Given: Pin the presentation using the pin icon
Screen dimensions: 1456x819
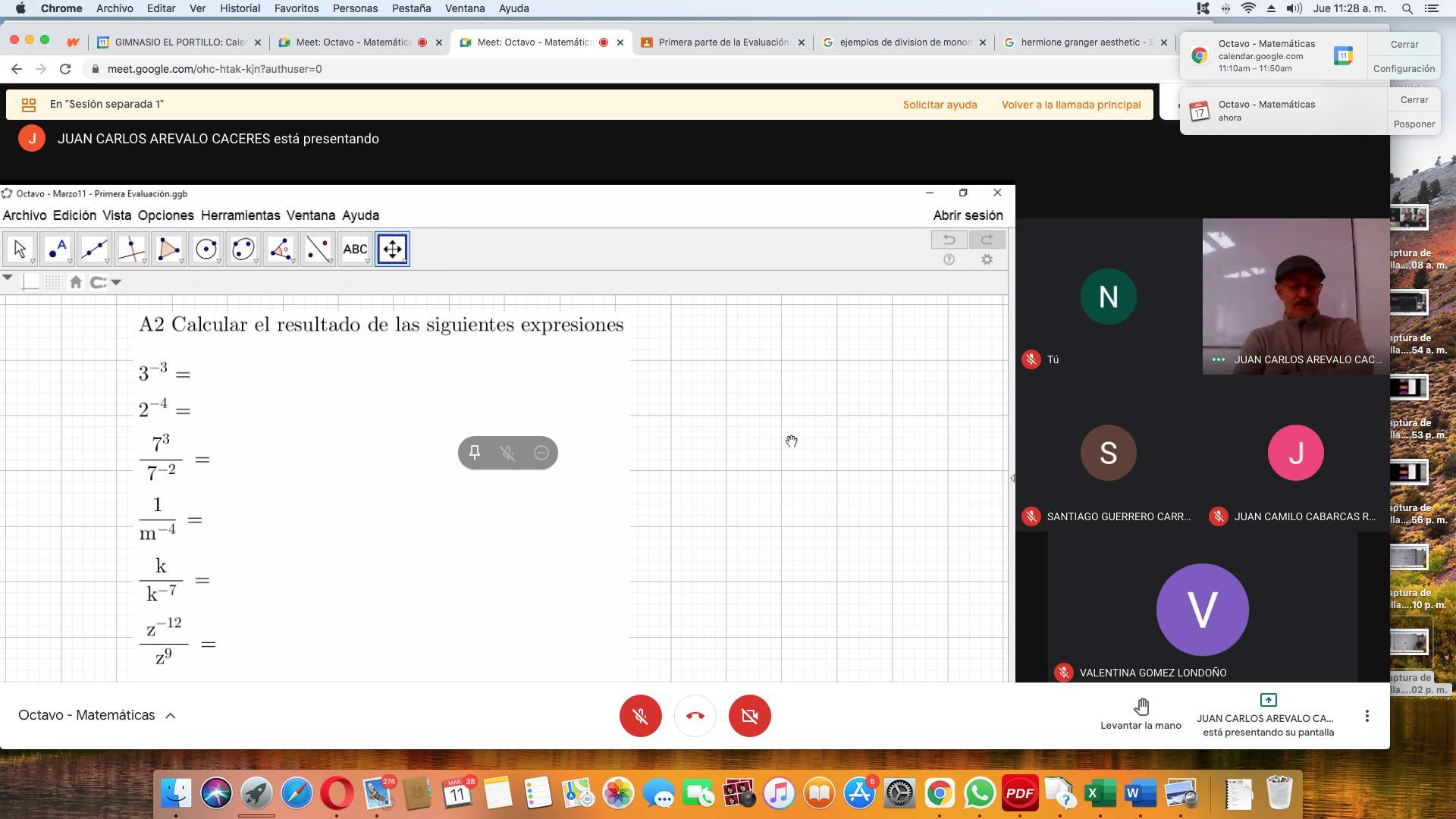Looking at the screenshot, I should point(475,453).
